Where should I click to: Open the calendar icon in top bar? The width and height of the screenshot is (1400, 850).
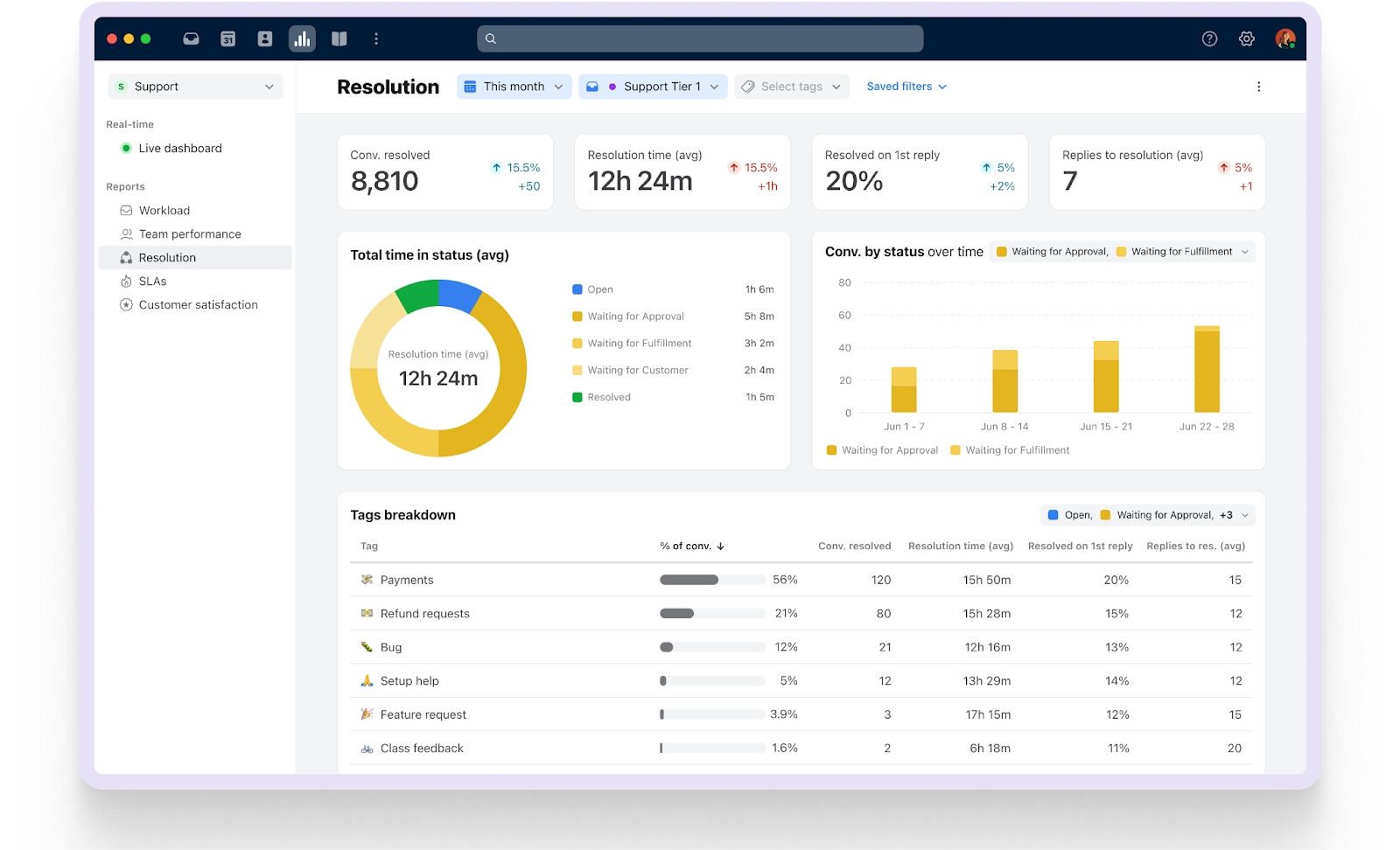(227, 38)
